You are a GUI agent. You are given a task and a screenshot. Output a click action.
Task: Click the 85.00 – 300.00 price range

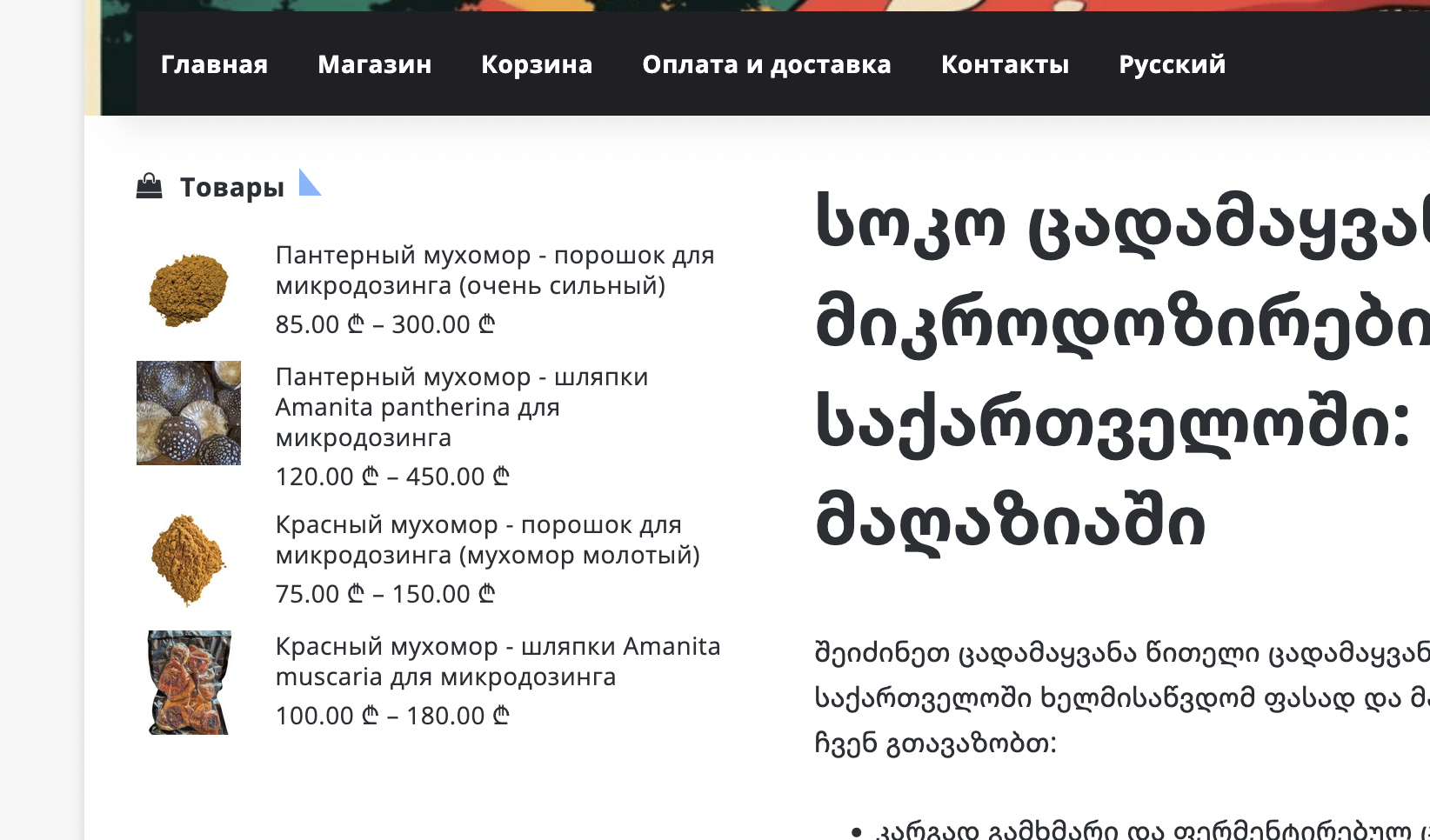(x=384, y=324)
